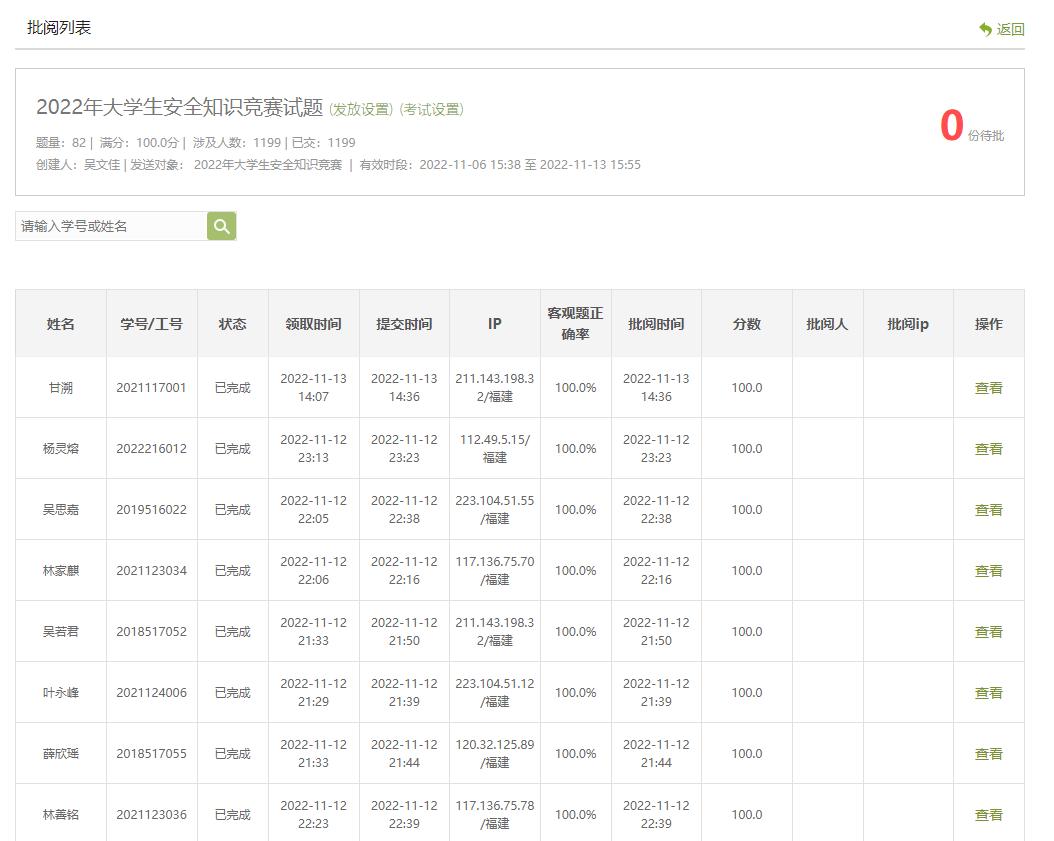Click the 有效时段 date range text
The image size is (1054, 841).
pos(500,165)
